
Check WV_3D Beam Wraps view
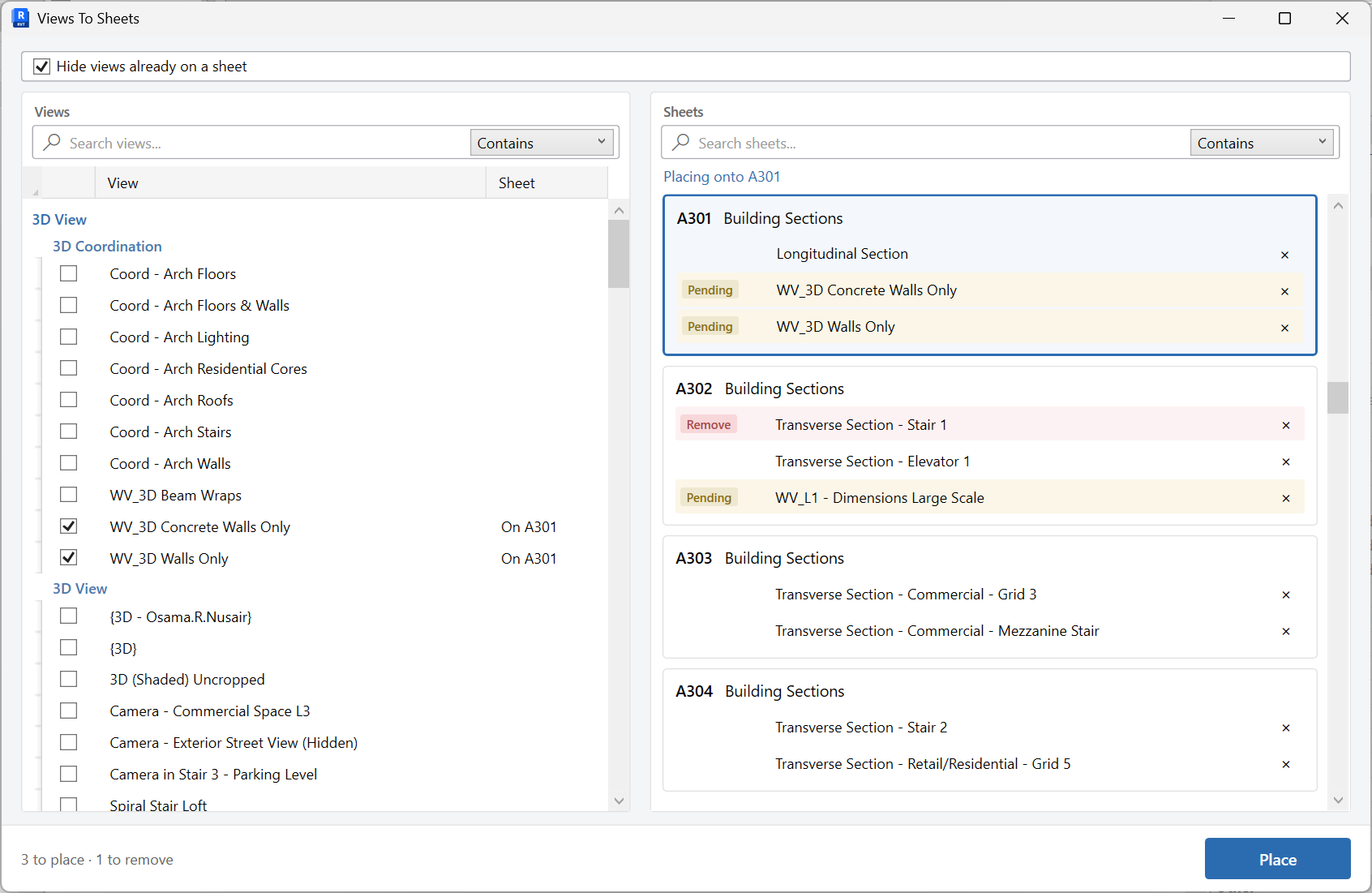point(69,495)
